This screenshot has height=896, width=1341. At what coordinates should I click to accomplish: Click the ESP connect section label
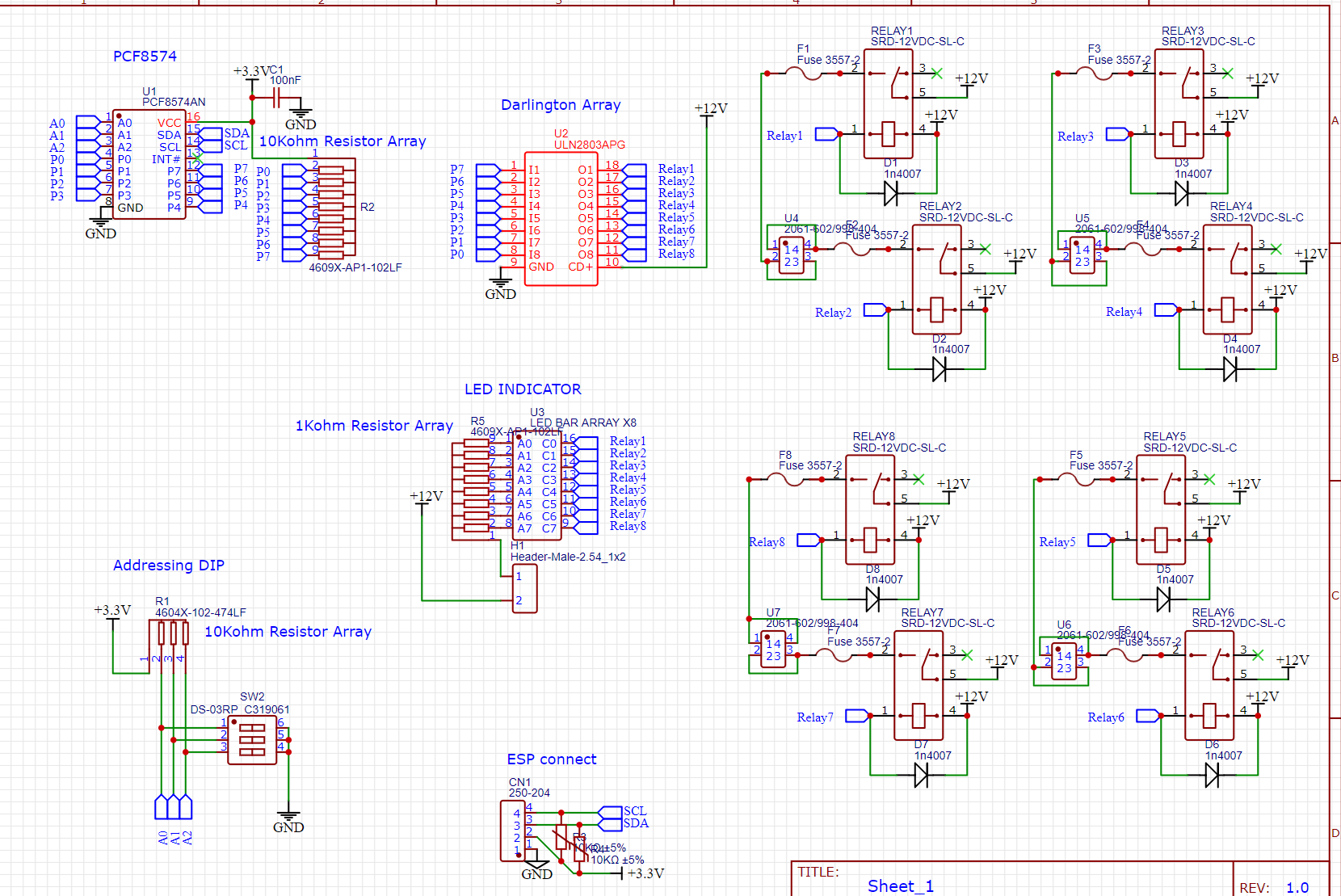[x=552, y=759]
